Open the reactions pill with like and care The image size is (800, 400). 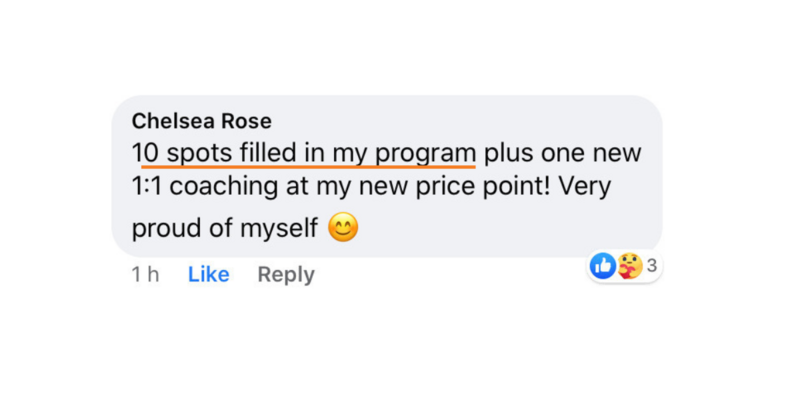(x=624, y=266)
